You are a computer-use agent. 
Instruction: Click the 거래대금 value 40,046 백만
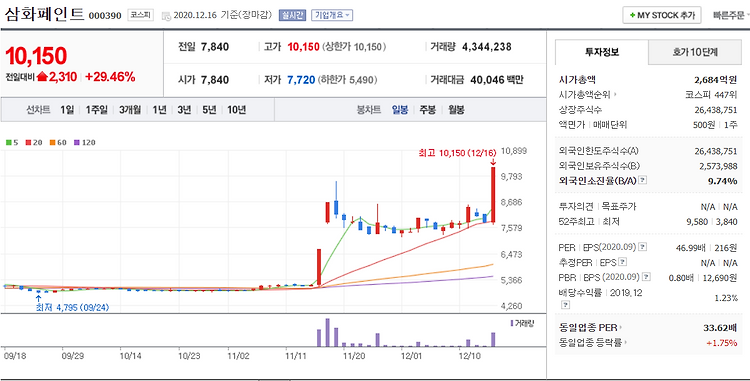pyautogui.click(x=496, y=80)
